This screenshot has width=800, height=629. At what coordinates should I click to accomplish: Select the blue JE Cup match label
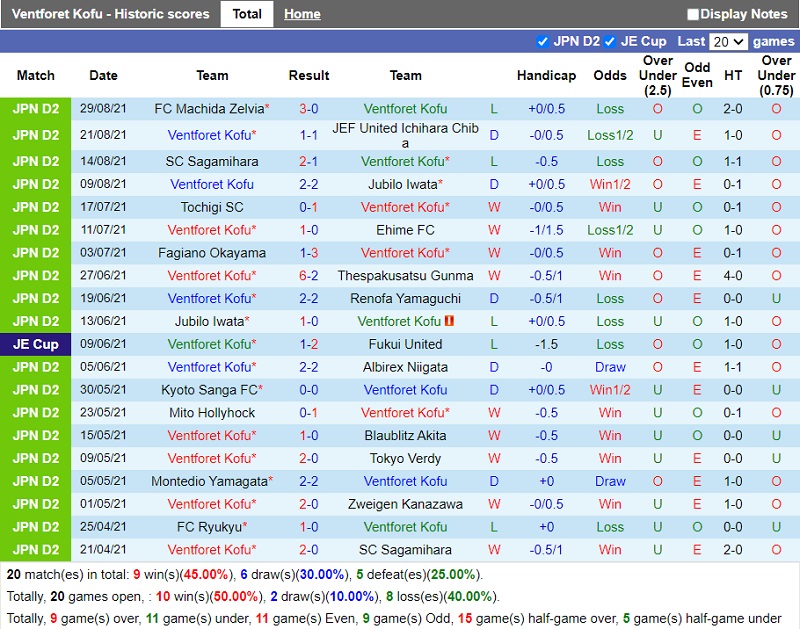pos(35,344)
